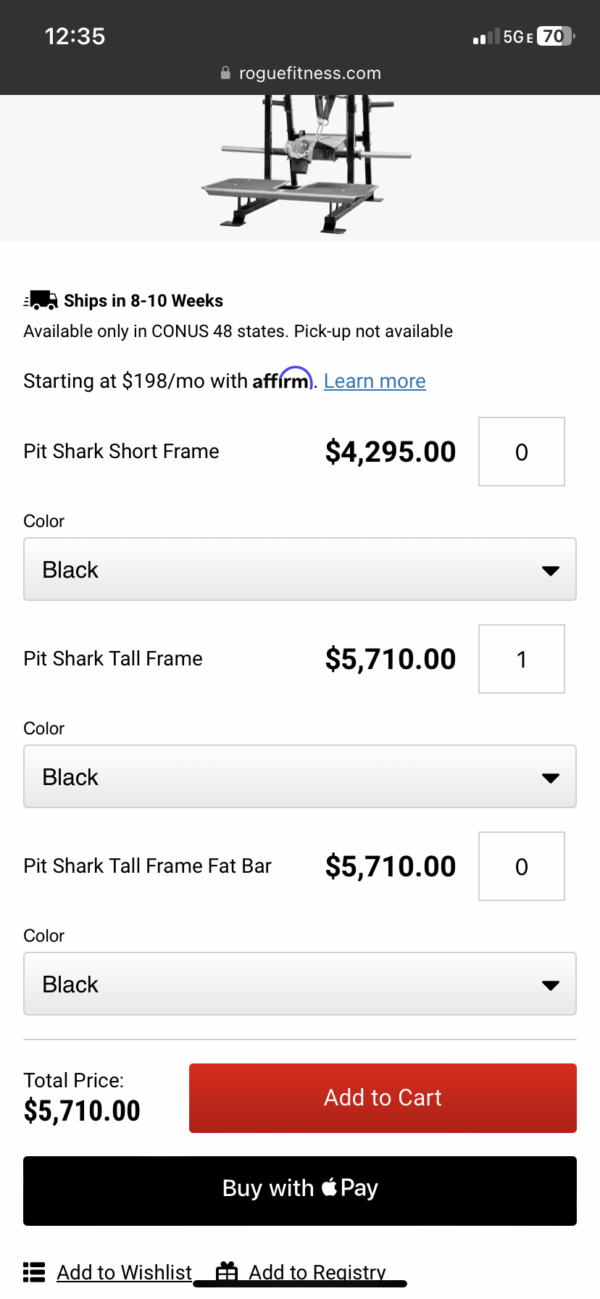Tap the cellular signal indicator

[481, 35]
